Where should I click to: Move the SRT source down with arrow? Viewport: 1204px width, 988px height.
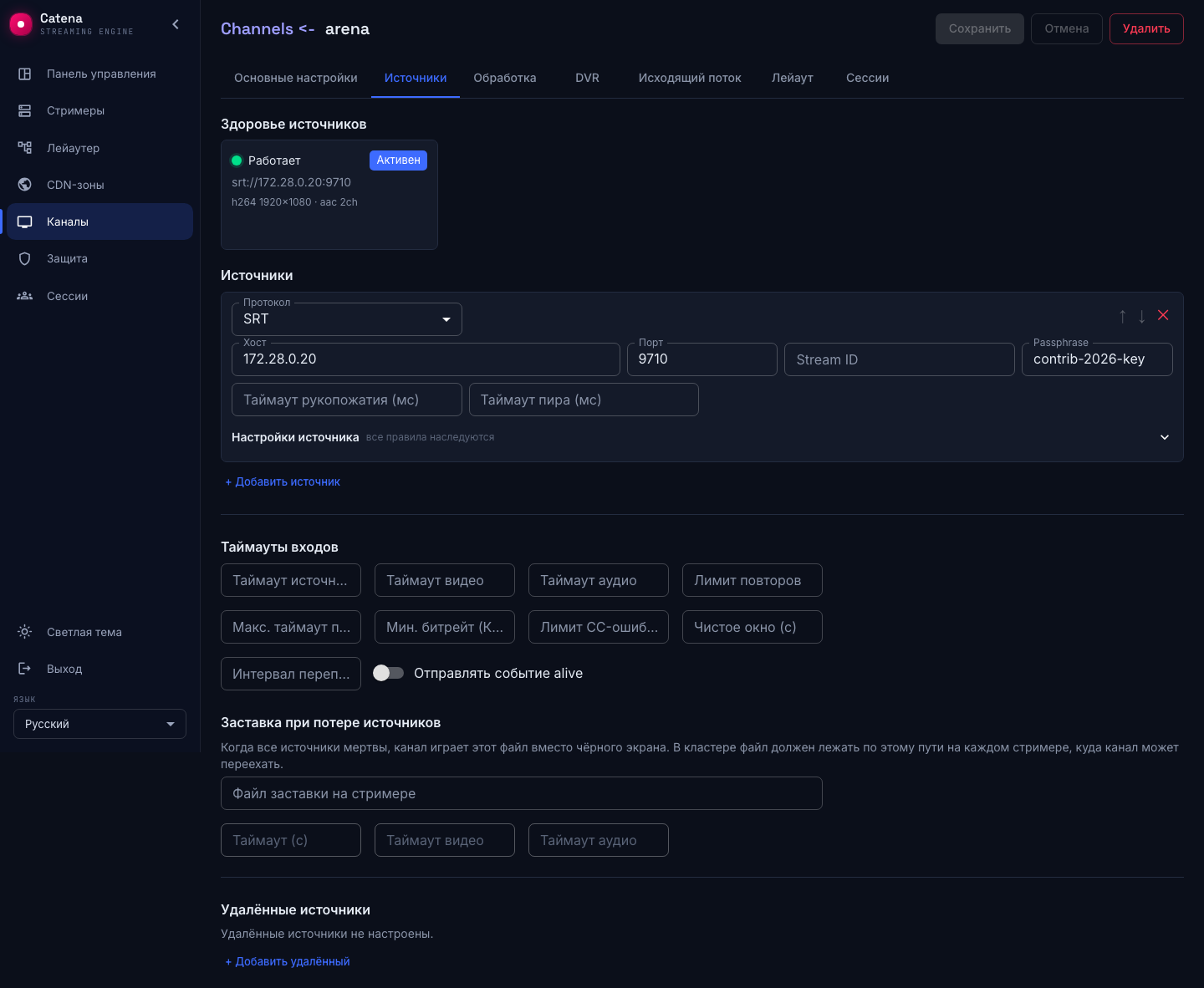[x=1142, y=316]
